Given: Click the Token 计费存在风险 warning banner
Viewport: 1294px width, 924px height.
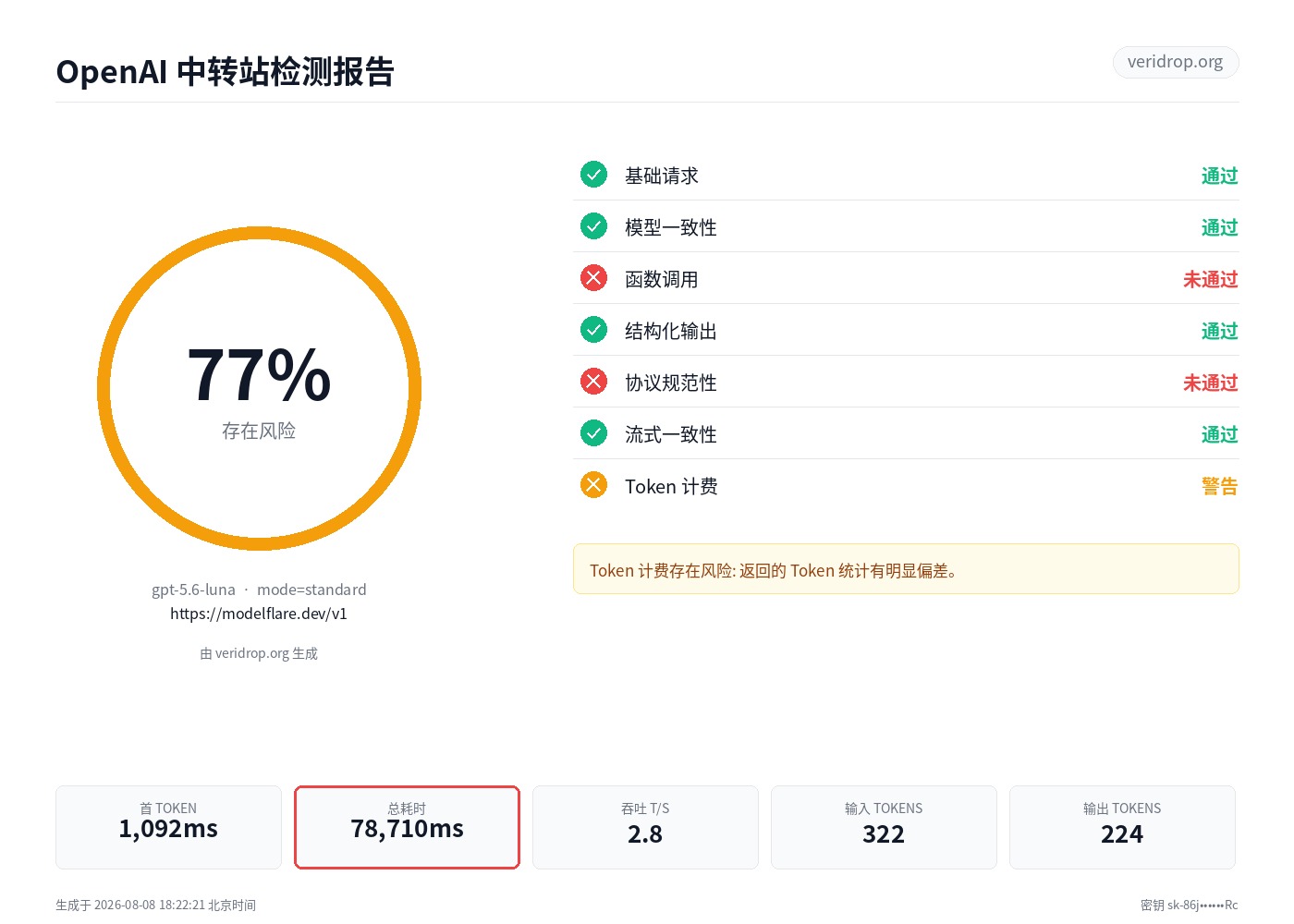Looking at the screenshot, I should tap(906, 569).
